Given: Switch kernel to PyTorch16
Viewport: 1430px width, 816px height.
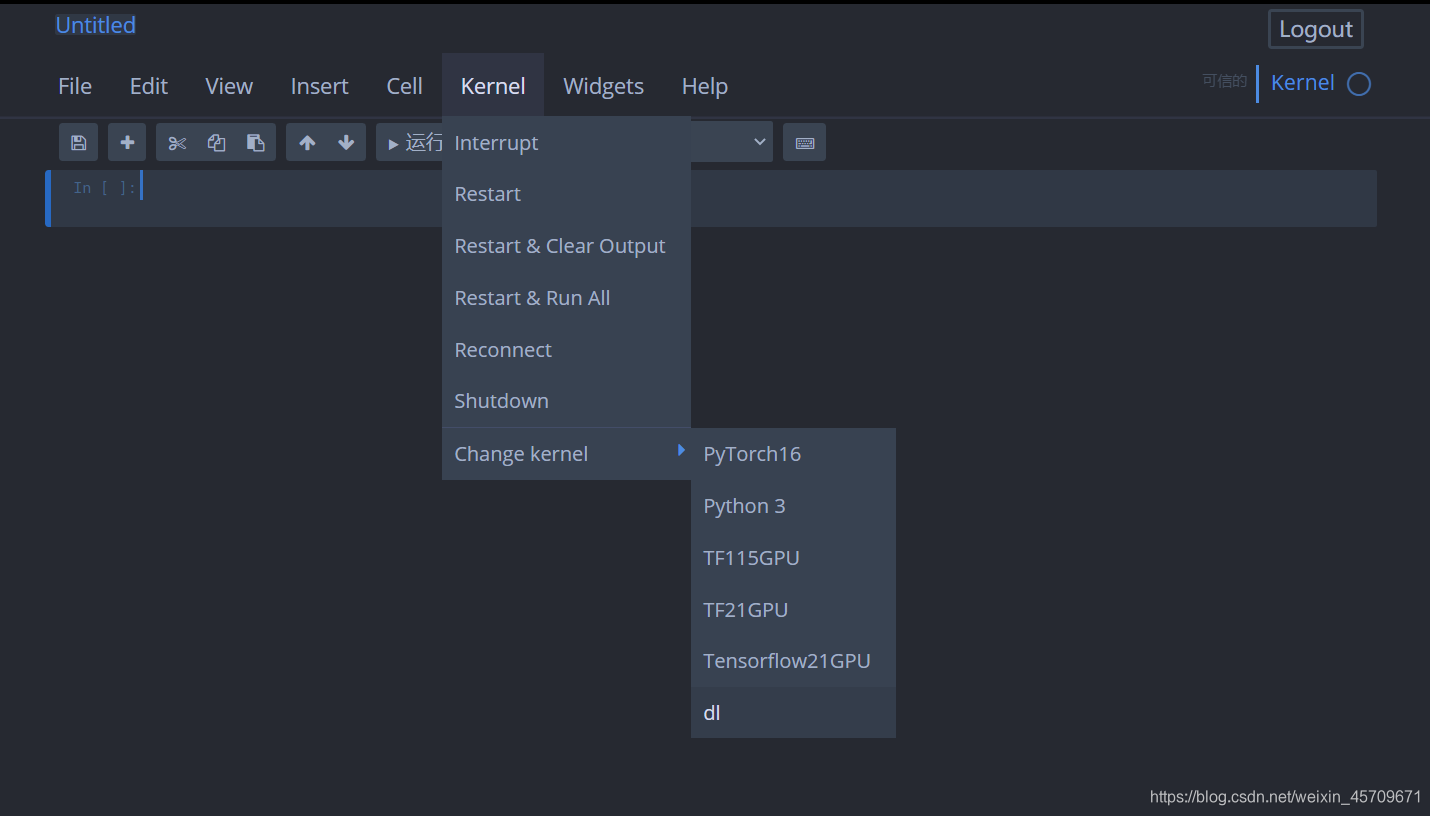Looking at the screenshot, I should (x=793, y=454).
